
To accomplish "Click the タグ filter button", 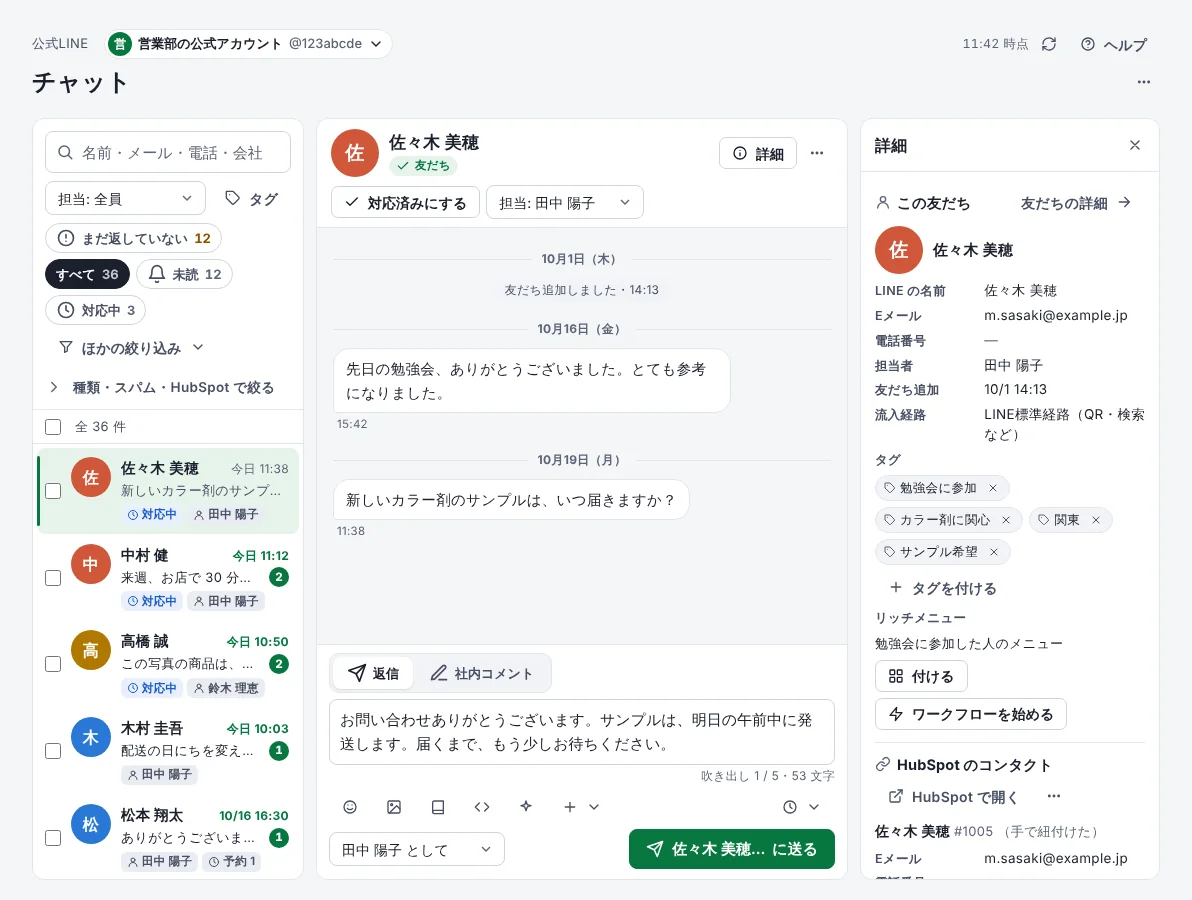I will [252, 199].
